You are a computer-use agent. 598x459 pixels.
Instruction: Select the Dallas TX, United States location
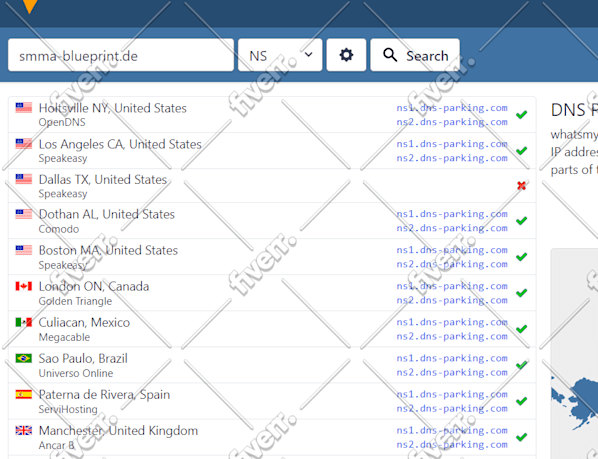103,179
